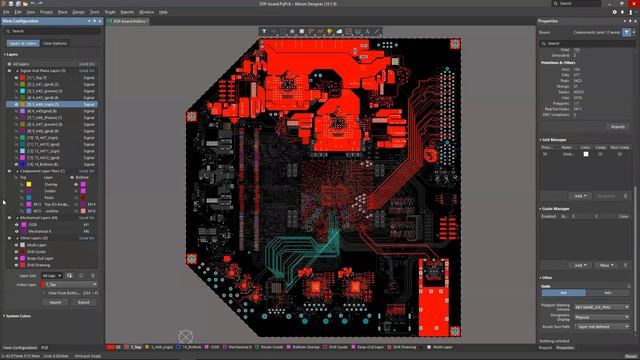640x360 pixels.
Task: Click the layer set icon beside the Layer Sets dropdown
Action: [69, 276]
